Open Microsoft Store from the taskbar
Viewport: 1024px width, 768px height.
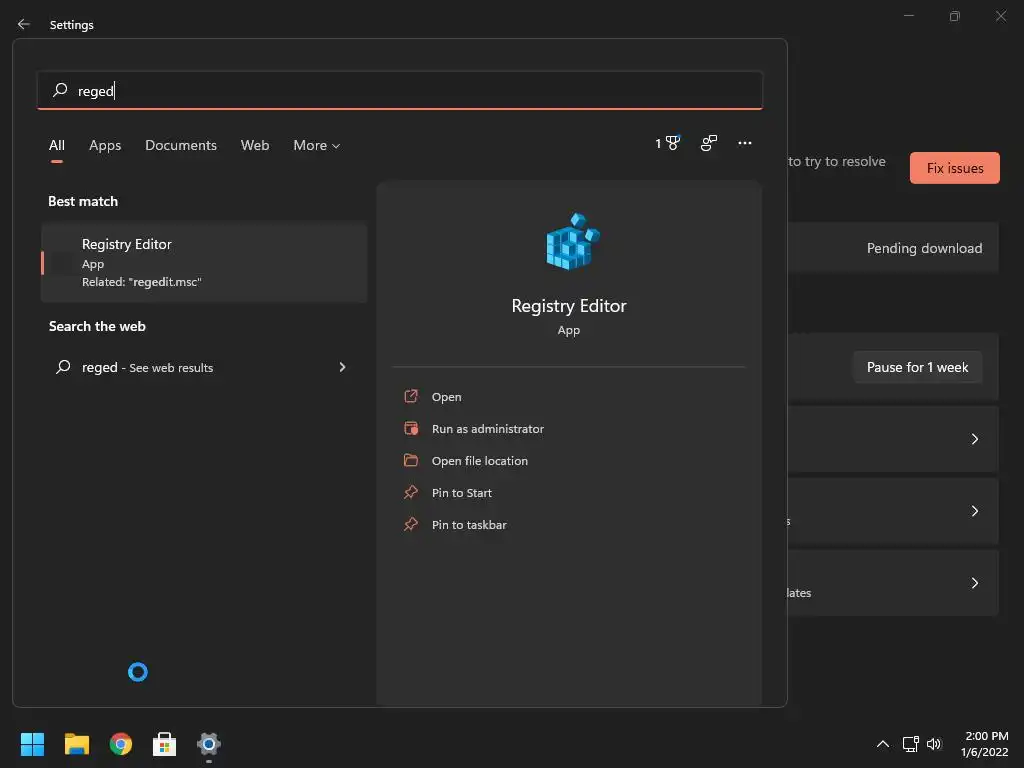coord(165,744)
